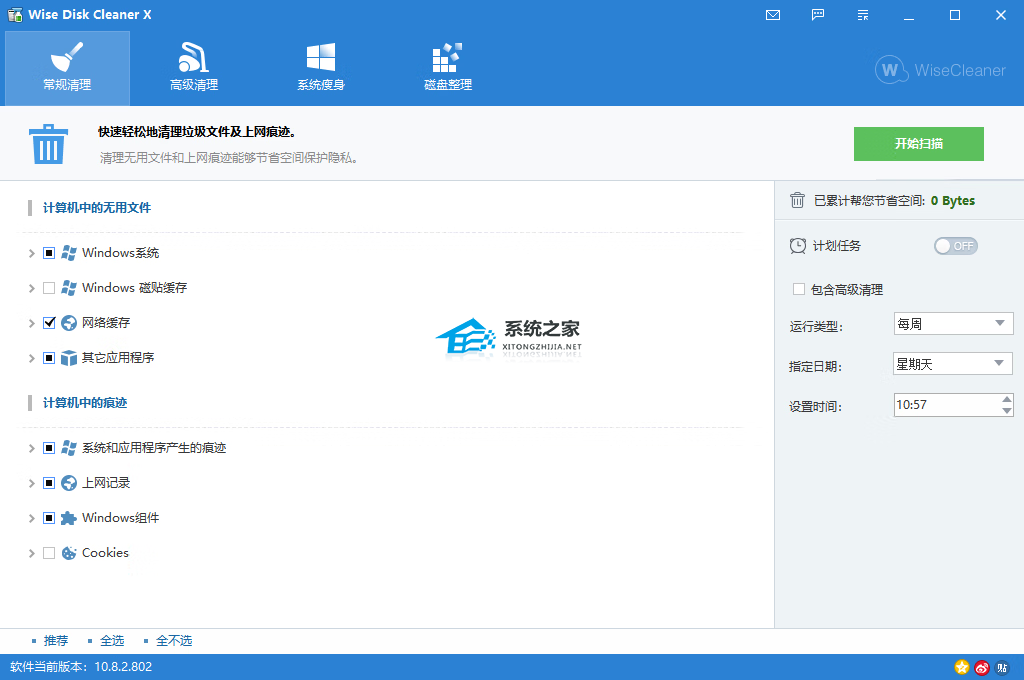Click the Cookies icon in the list
1024x680 pixels.
[x=69, y=553]
